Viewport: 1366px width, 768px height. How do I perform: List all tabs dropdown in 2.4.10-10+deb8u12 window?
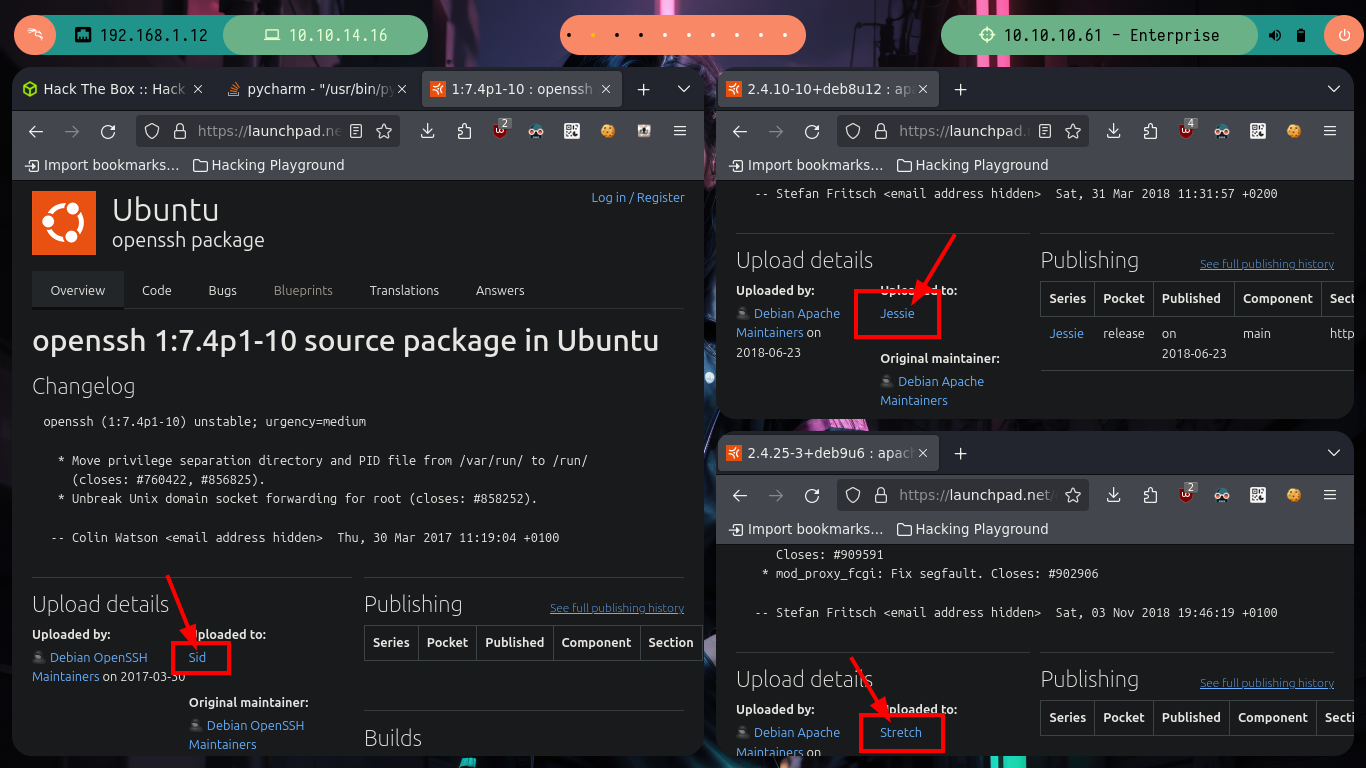tap(1334, 89)
